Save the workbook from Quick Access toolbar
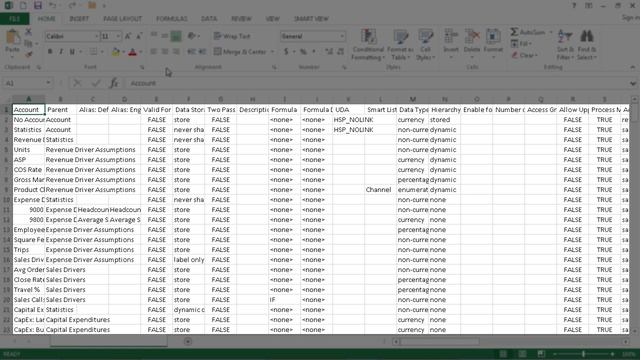 [38, 5]
